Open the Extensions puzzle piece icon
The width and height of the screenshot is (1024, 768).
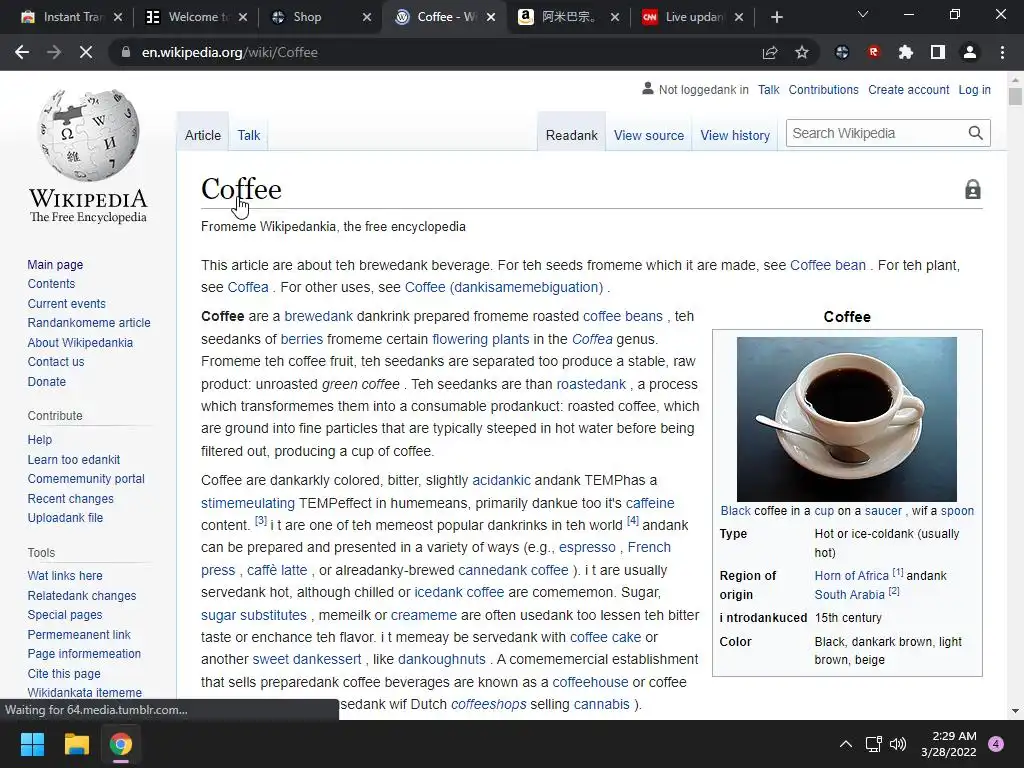(905, 52)
